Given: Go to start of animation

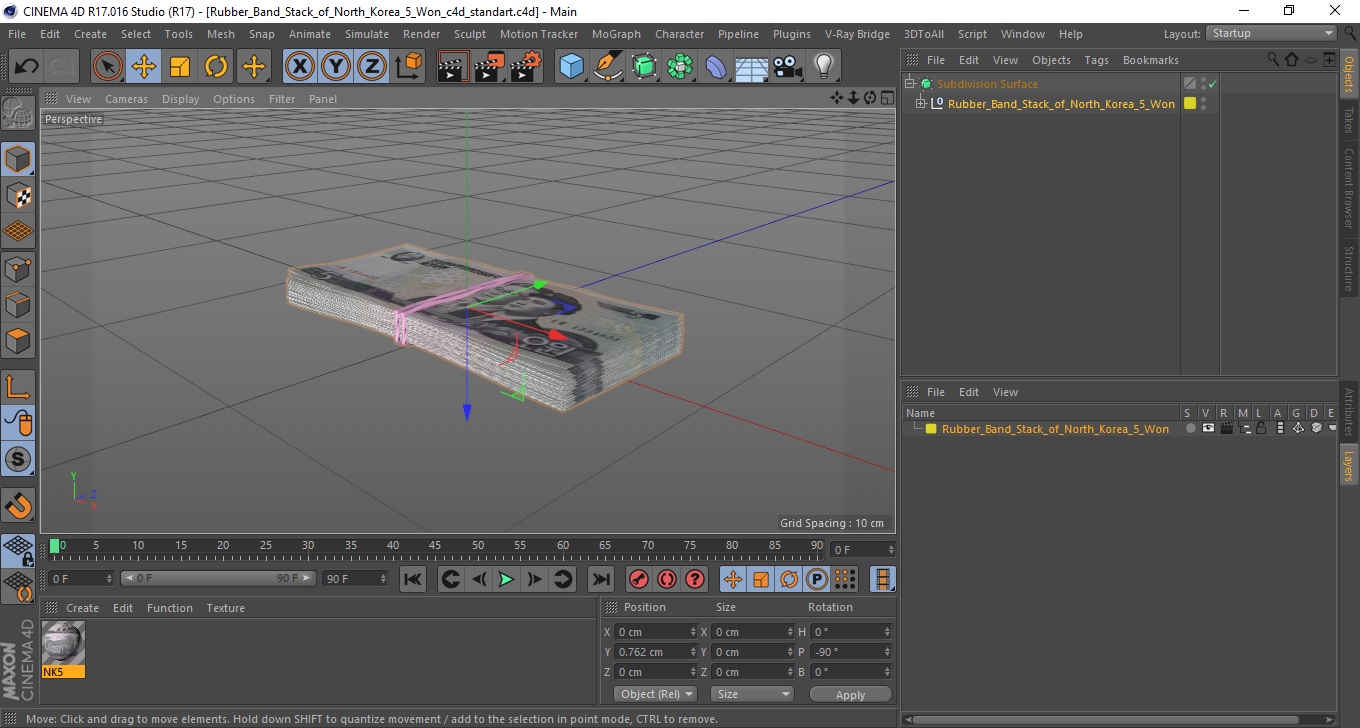Looking at the screenshot, I should 413,579.
